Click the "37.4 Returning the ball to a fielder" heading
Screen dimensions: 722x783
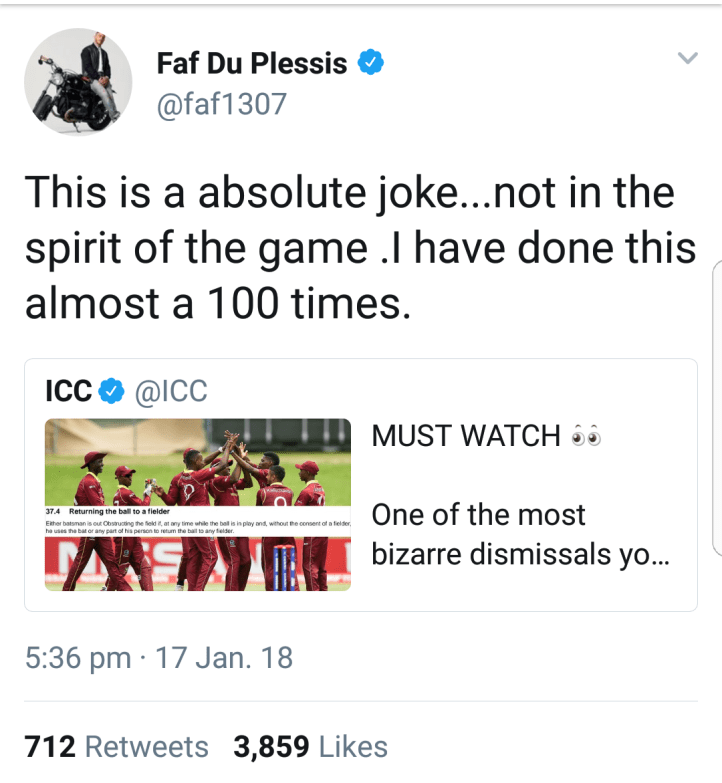point(110,512)
